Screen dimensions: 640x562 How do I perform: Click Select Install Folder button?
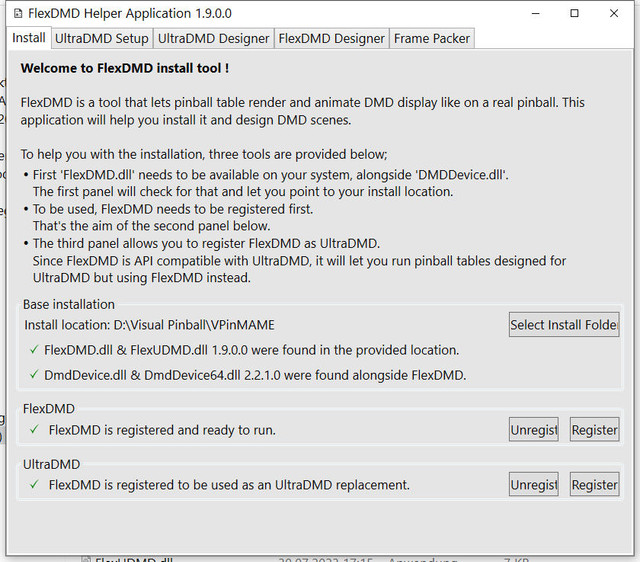click(564, 324)
